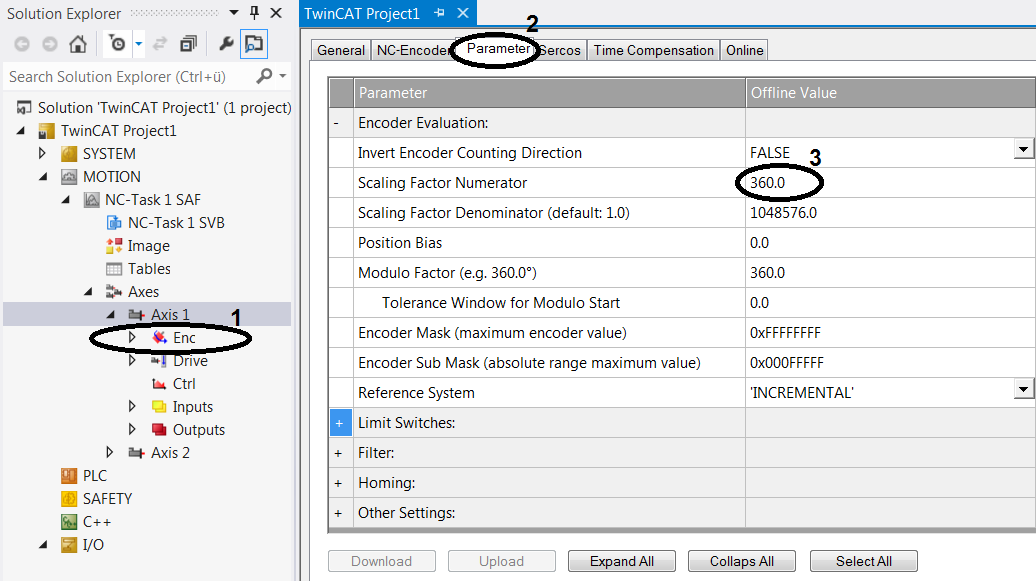Click the Forward arrow in Solution Explorer toolbar
The width and height of the screenshot is (1036, 581).
tap(50, 44)
